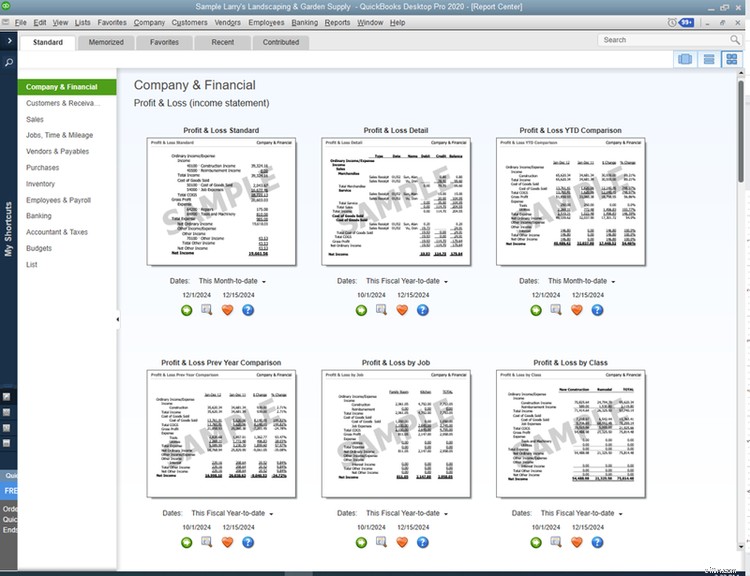Switch to carousel view
This screenshot has height=576, width=750.
tap(685, 60)
